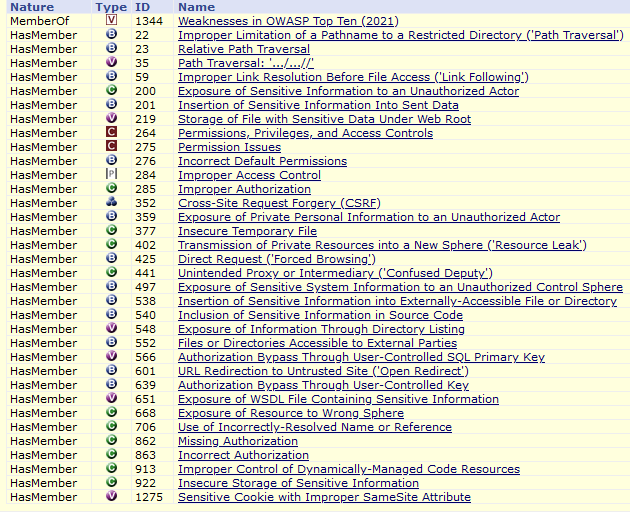Open Direct Request ('Forced Browsing') link
630x512 pixels.
277,259
